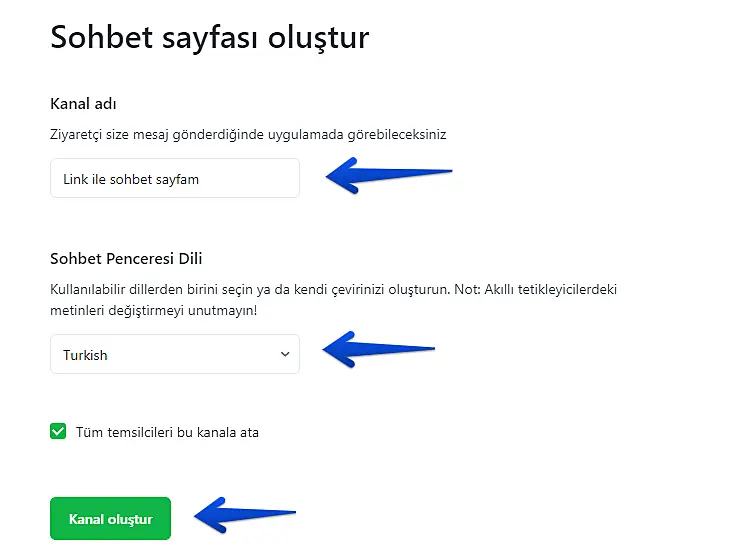Screen dimensions: 729x555
Task: Click the "Not: Akıllı tetikleyicilerdeki" note text
Action: [545, 289]
